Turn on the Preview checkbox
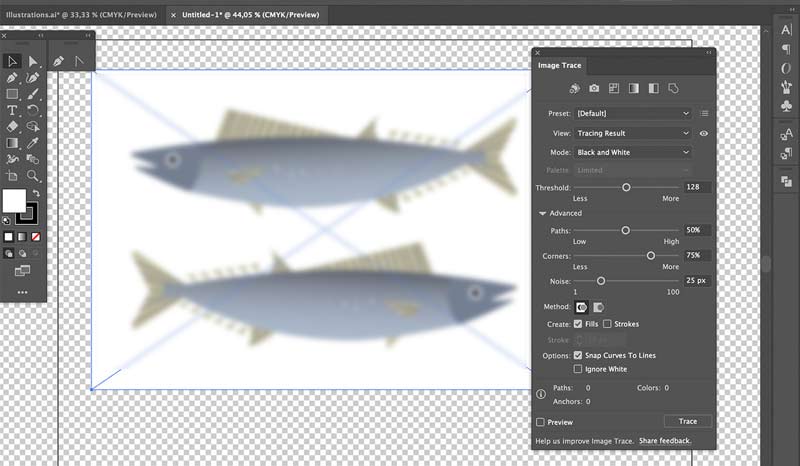The image size is (800, 466). (541, 422)
